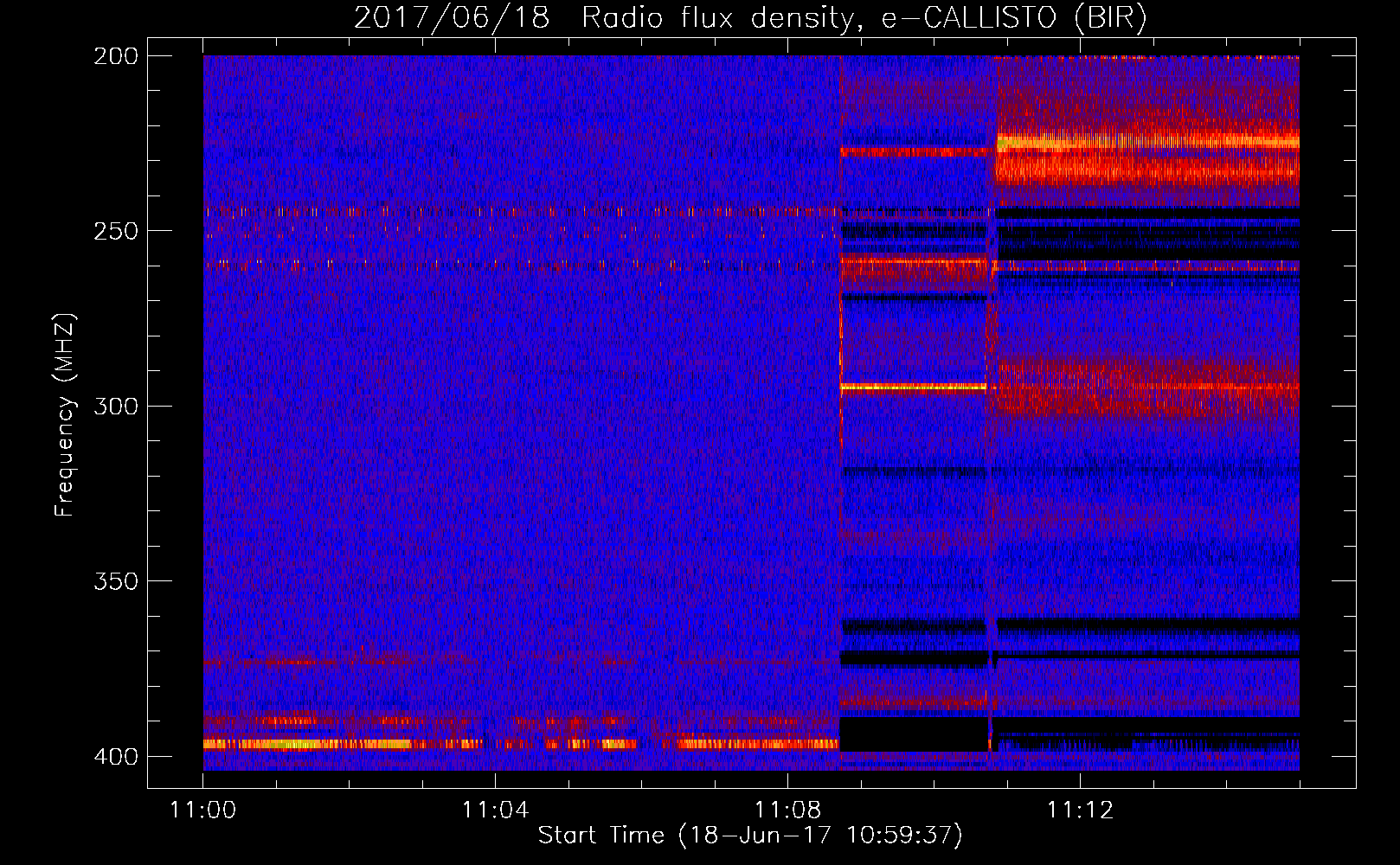Click the 250 frequency tick label
1400x865 pixels.
click(116, 231)
